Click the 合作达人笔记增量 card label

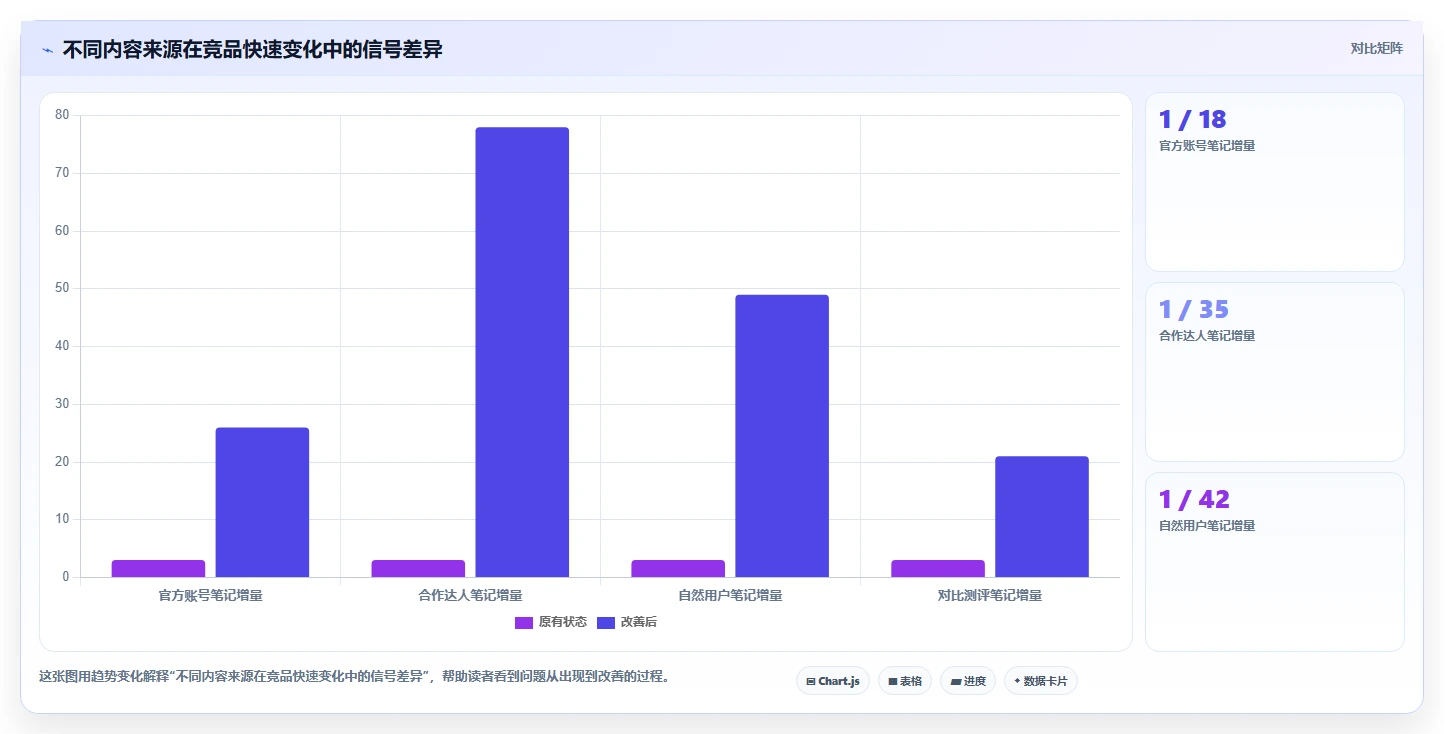pyautogui.click(x=1207, y=336)
